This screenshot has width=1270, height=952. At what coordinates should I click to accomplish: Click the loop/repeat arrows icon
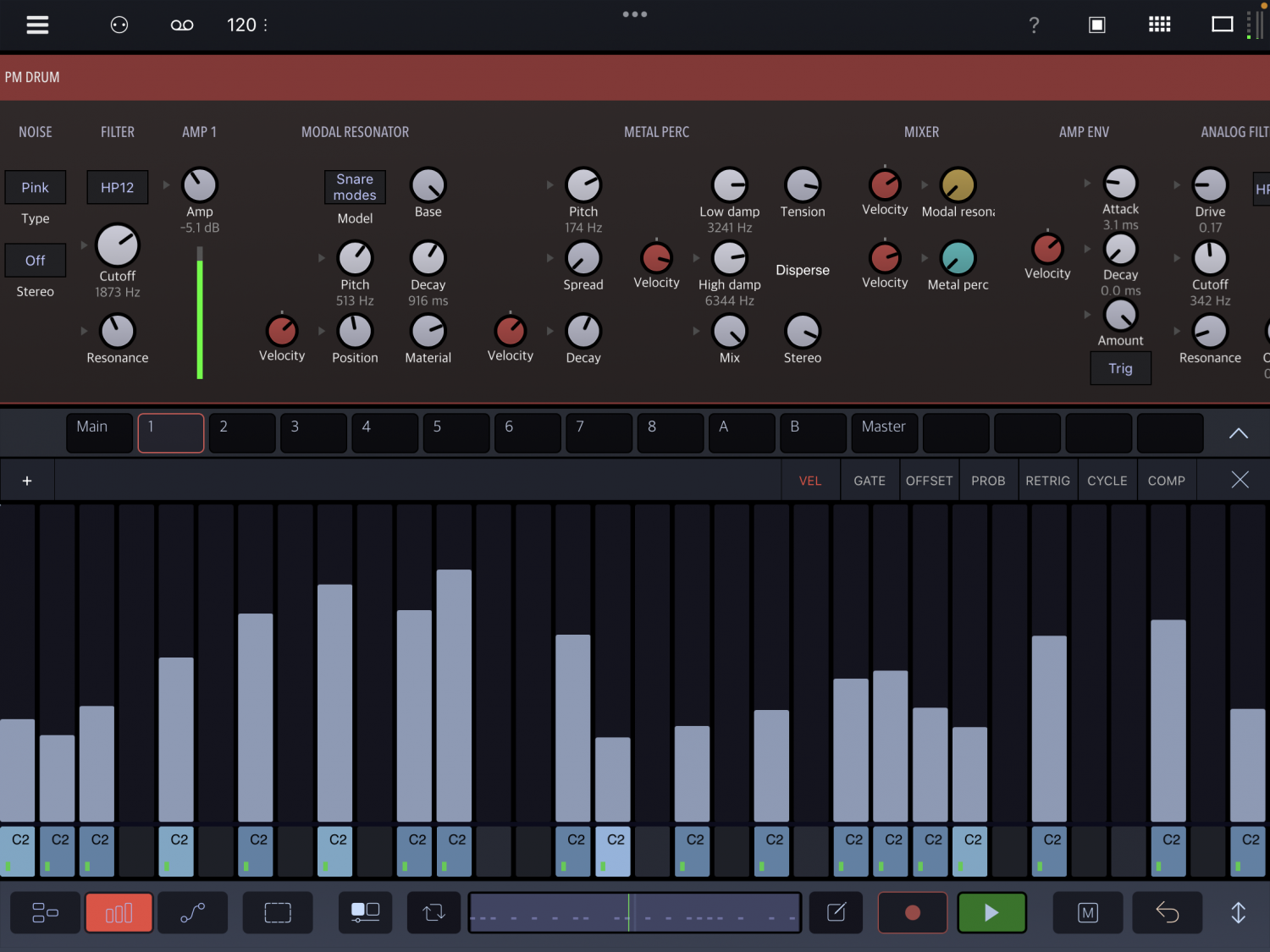(x=433, y=912)
